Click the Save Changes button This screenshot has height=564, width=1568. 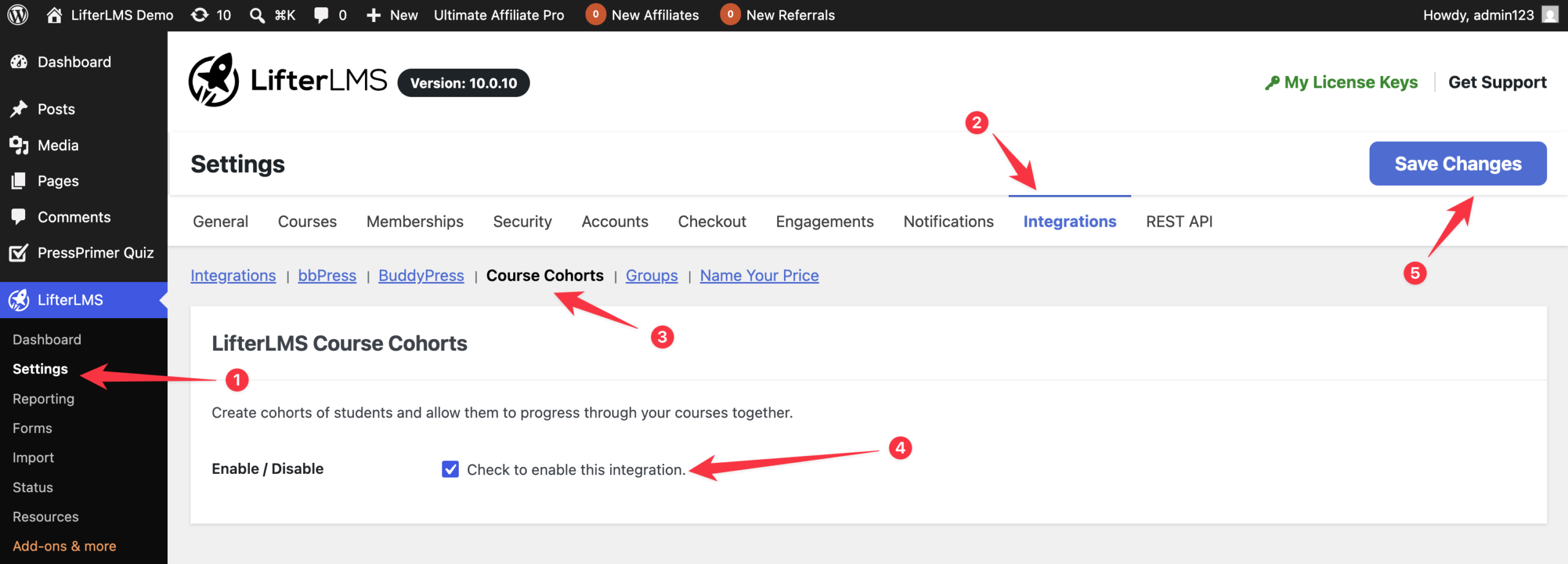1458,164
